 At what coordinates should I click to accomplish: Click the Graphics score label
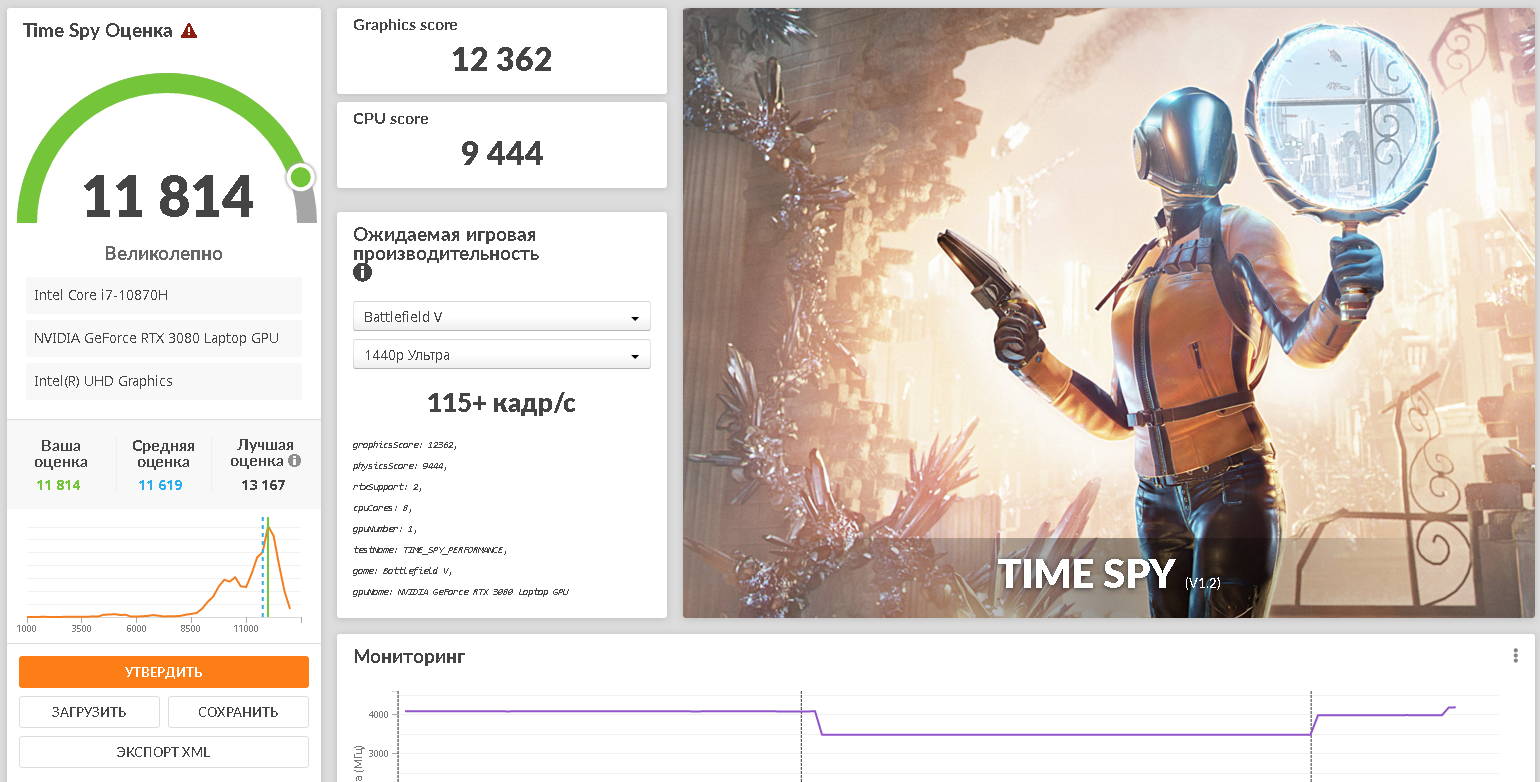coord(405,25)
